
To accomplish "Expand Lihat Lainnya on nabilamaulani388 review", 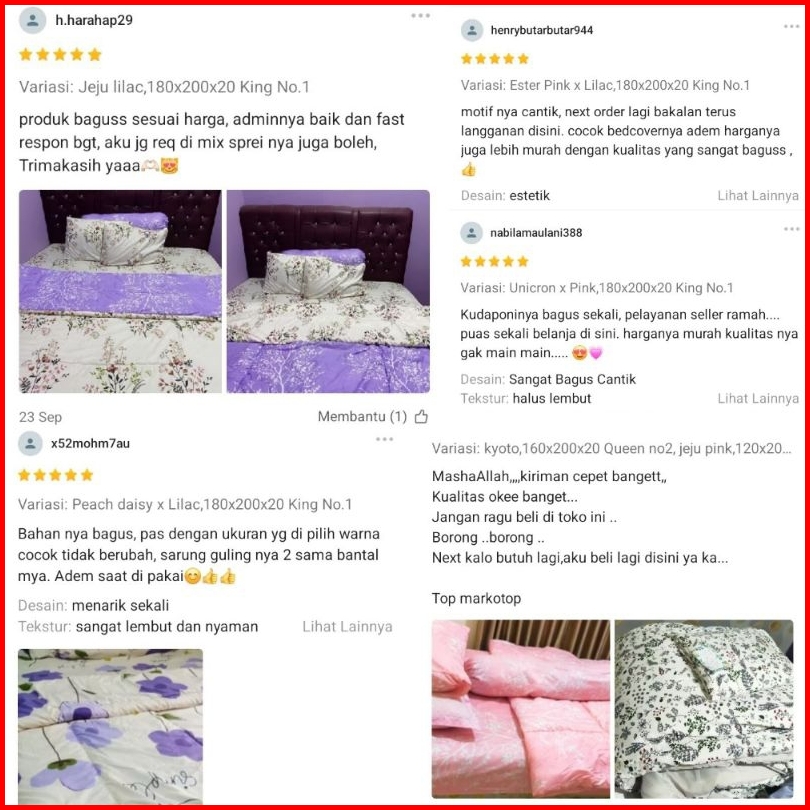I will point(757,398).
